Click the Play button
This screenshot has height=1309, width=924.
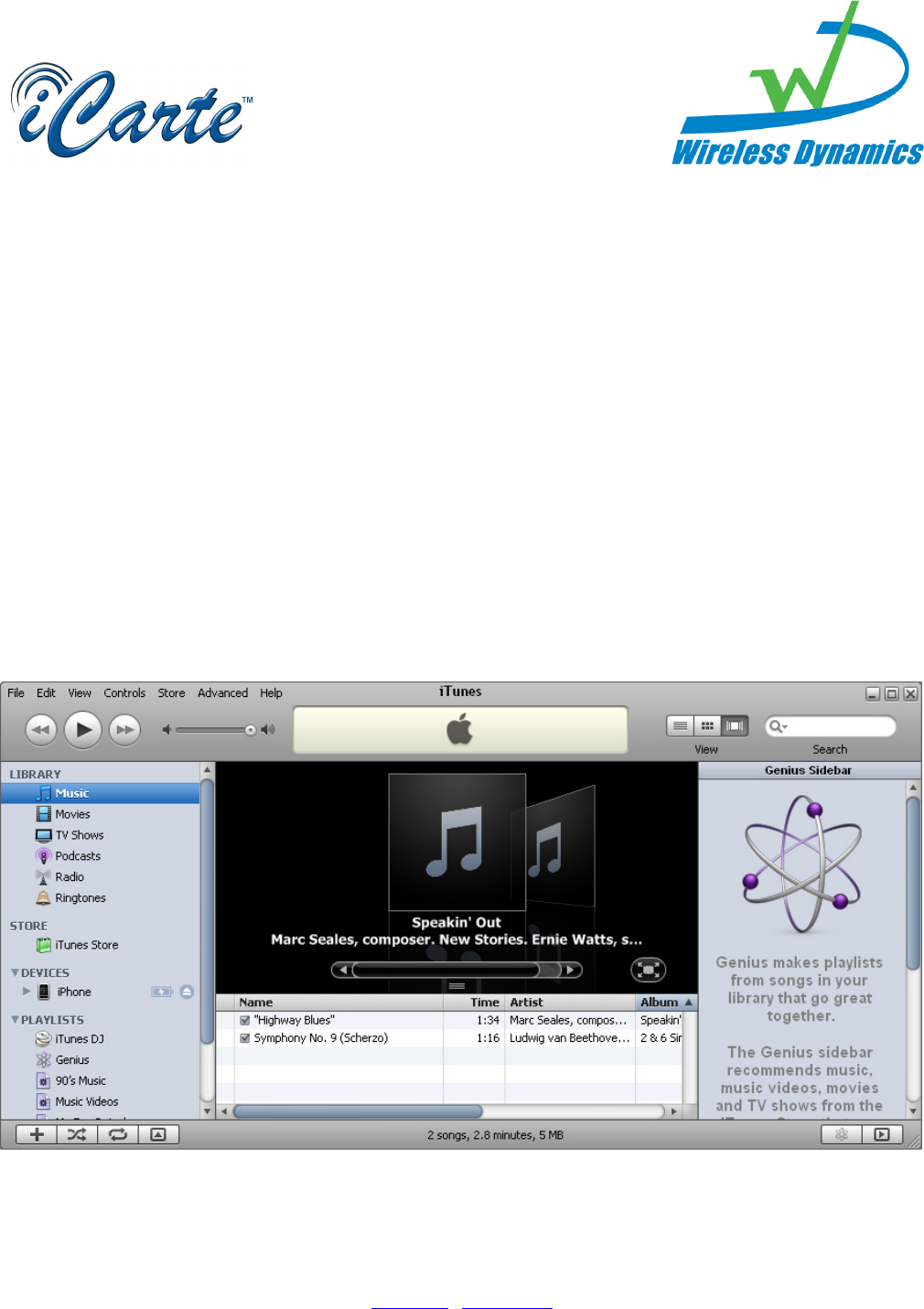pyautogui.click(x=83, y=729)
